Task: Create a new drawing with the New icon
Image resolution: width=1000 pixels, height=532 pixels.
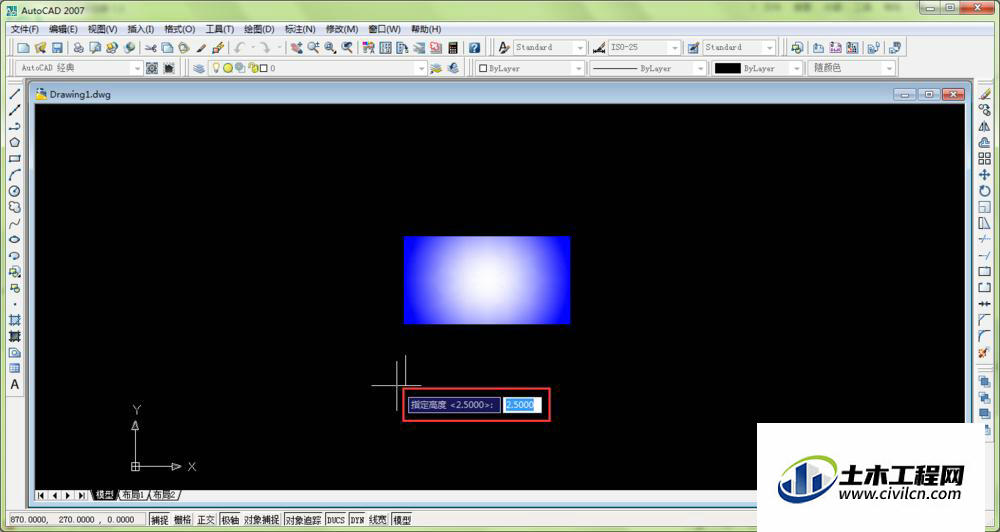Action: 24,48
